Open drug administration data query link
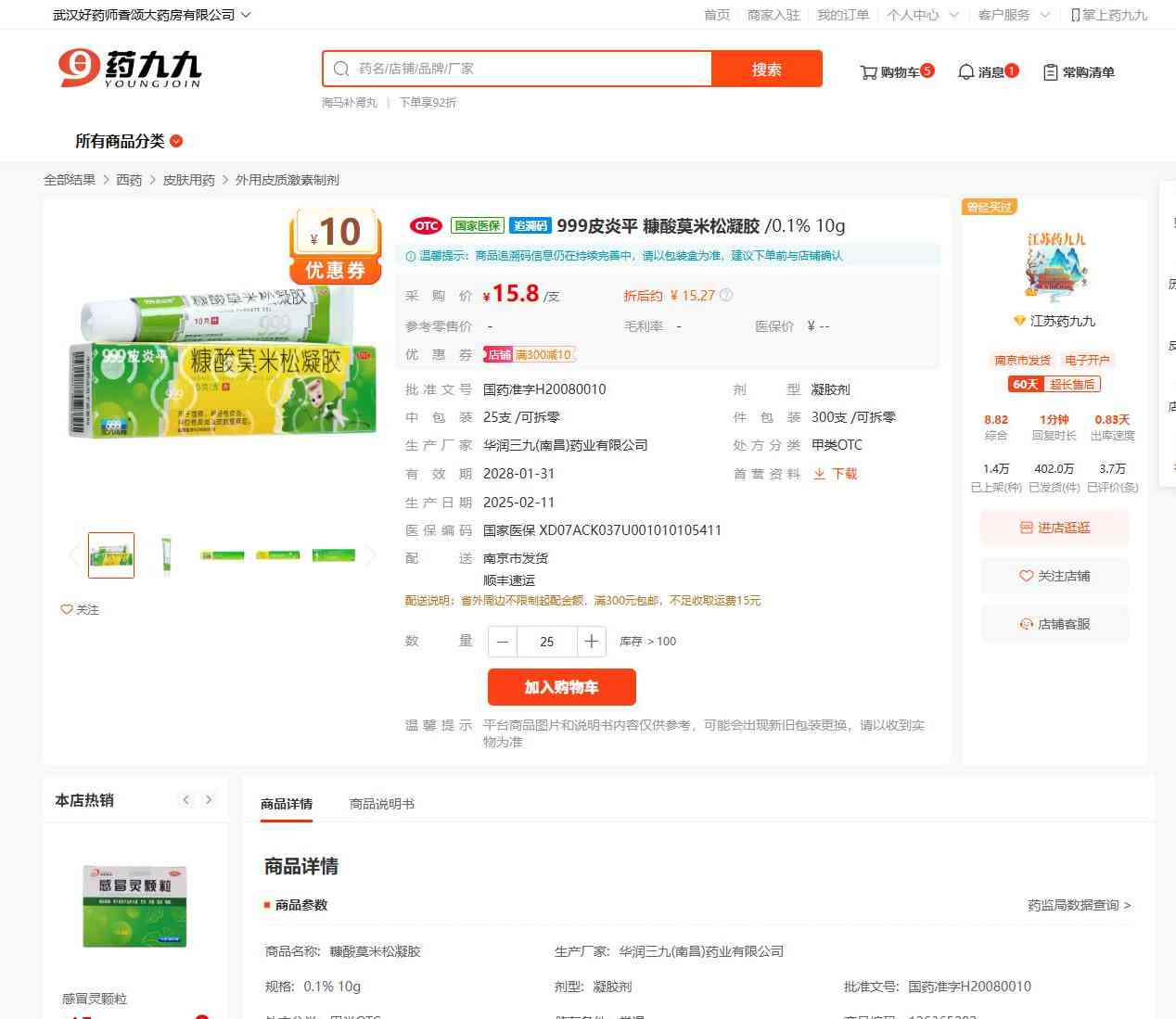1176x1019 pixels. coord(1079,905)
